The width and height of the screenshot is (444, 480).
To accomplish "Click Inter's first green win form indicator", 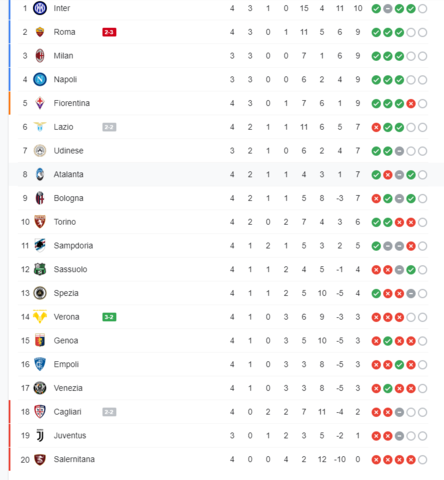I will tap(376, 9).
